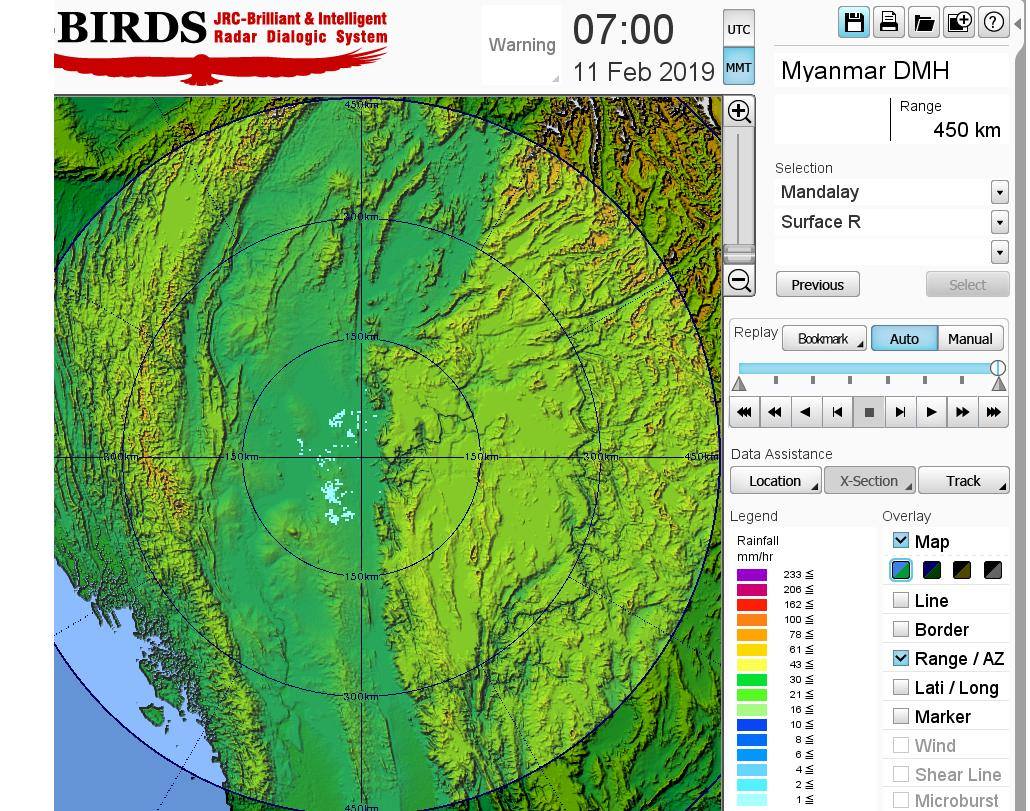
Task: Click the Track data assistance button
Action: point(963,481)
